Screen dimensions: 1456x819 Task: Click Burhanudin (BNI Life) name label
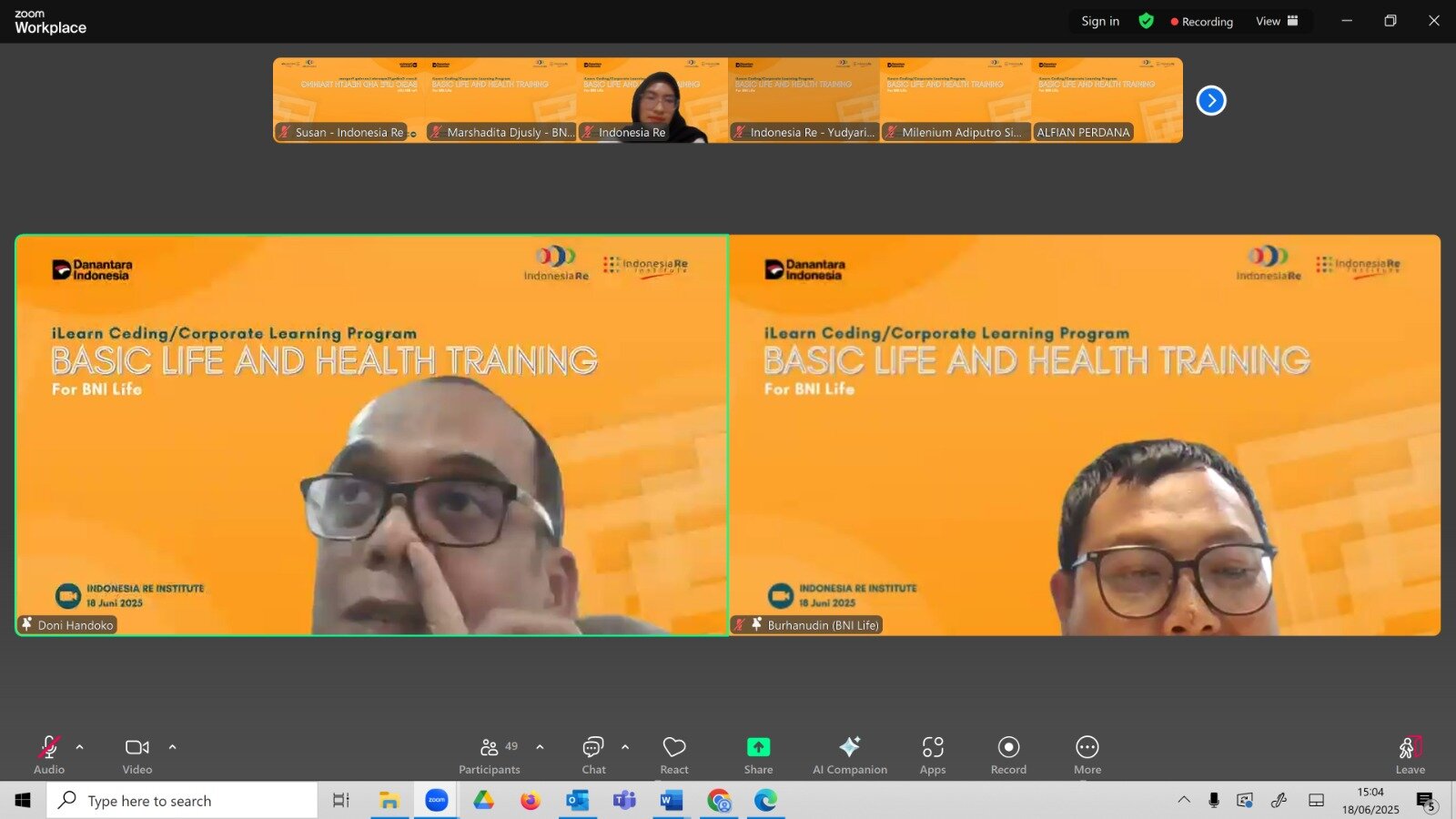pyautogui.click(x=807, y=625)
